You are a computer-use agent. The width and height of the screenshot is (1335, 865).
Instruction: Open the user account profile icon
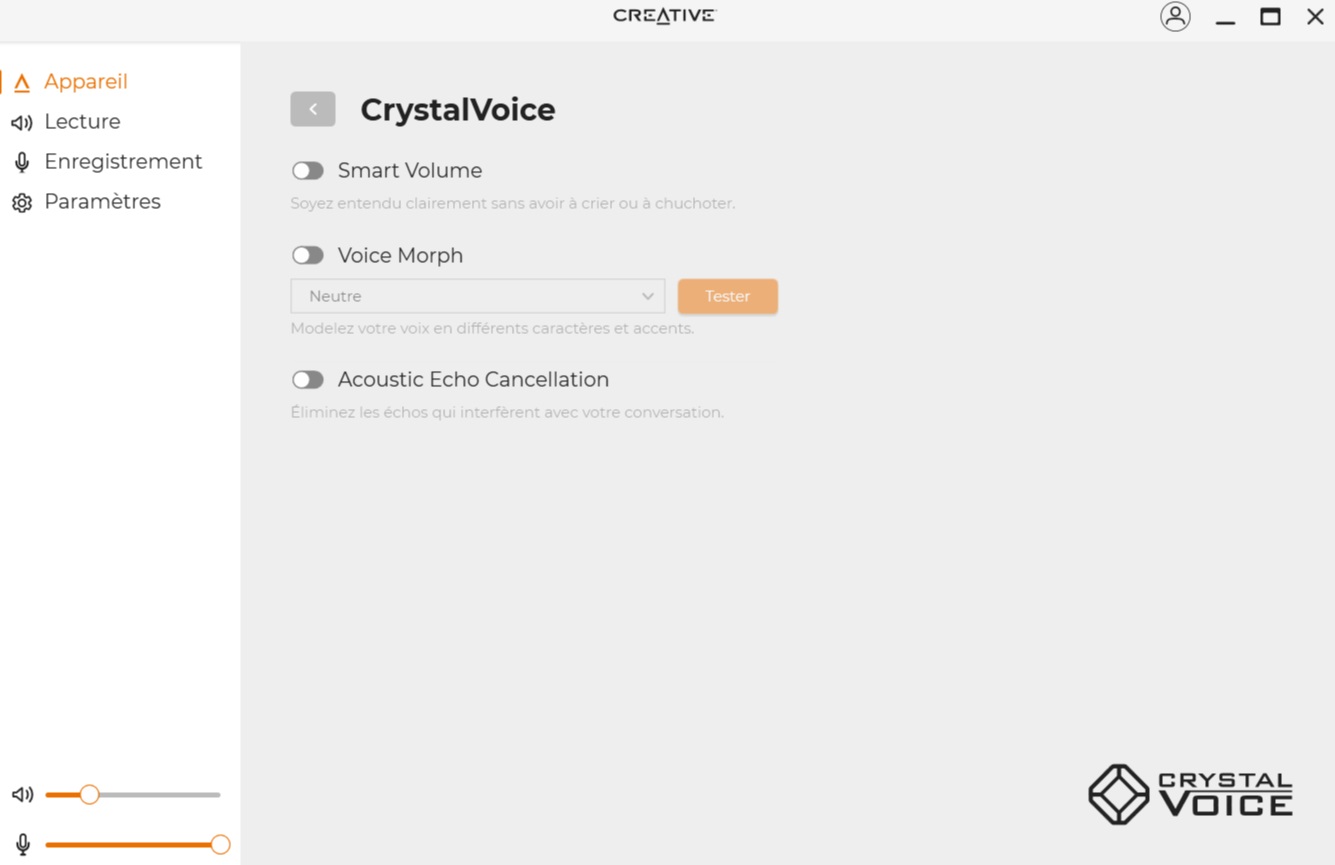click(x=1175, y=17)
